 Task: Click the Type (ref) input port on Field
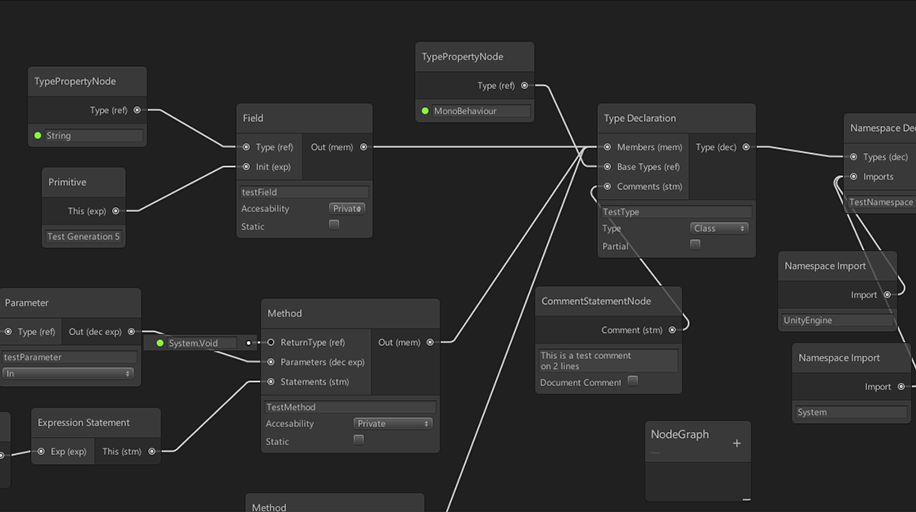tap(246, 147)
